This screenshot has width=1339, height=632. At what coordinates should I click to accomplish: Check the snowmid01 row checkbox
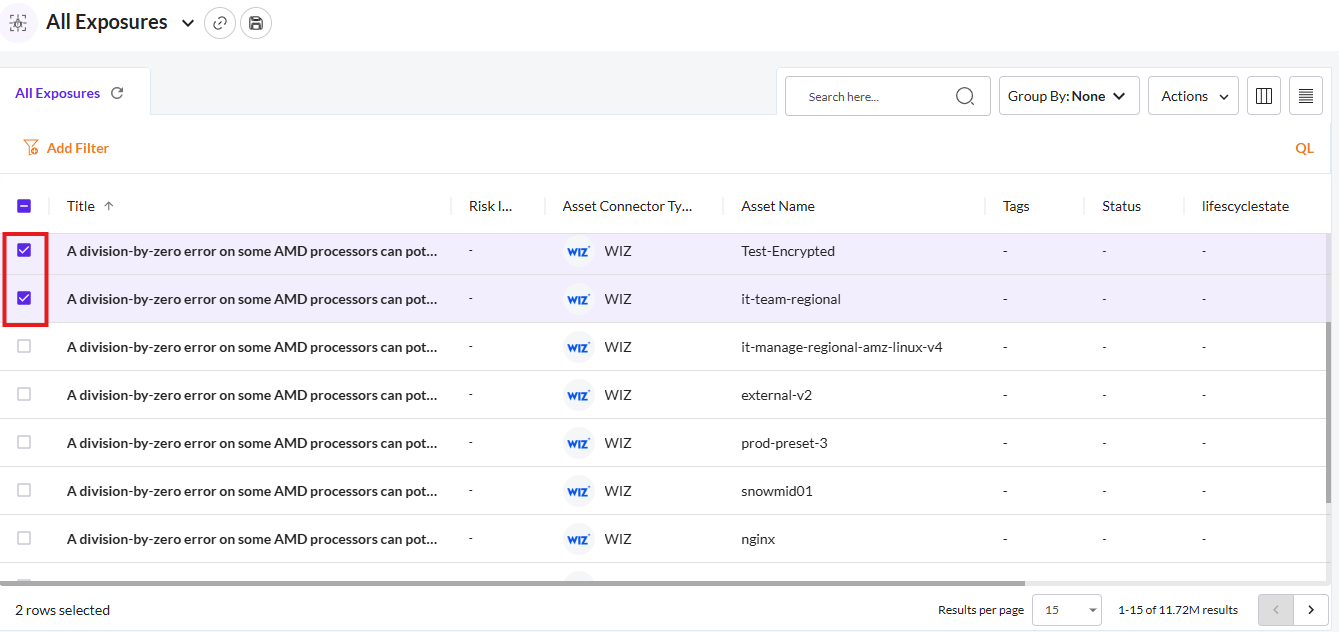(x=24, y=490)
